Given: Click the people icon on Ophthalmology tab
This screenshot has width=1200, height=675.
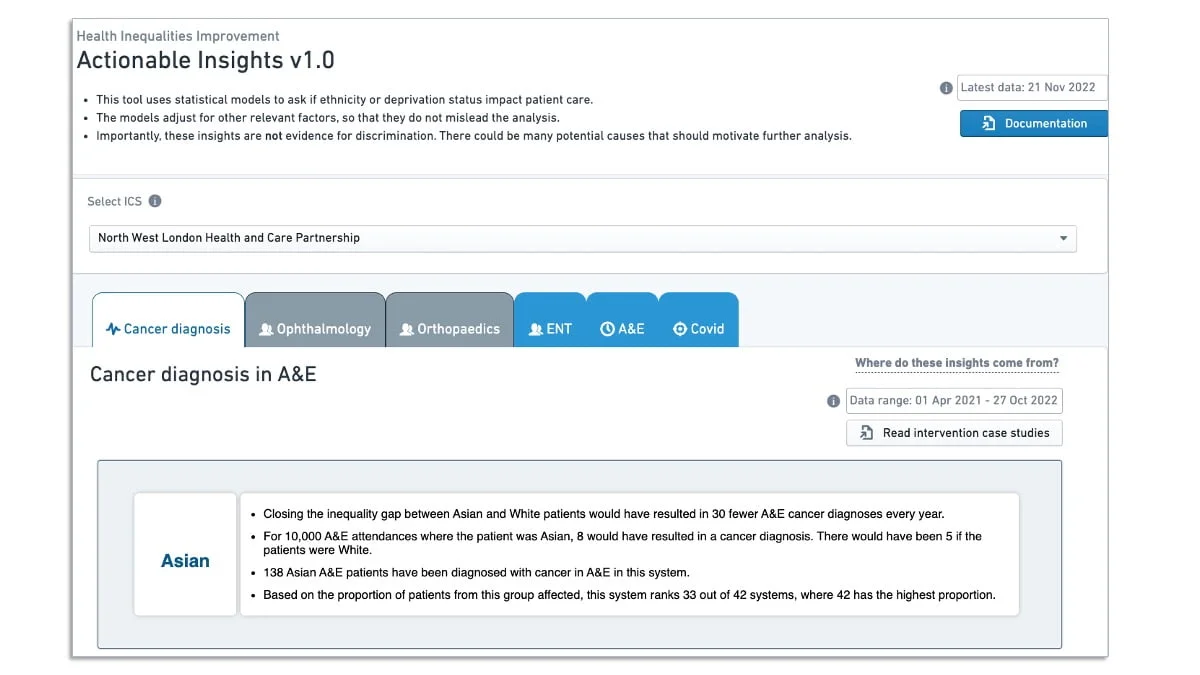Looking at the screenshot, I should pos(266,329).
